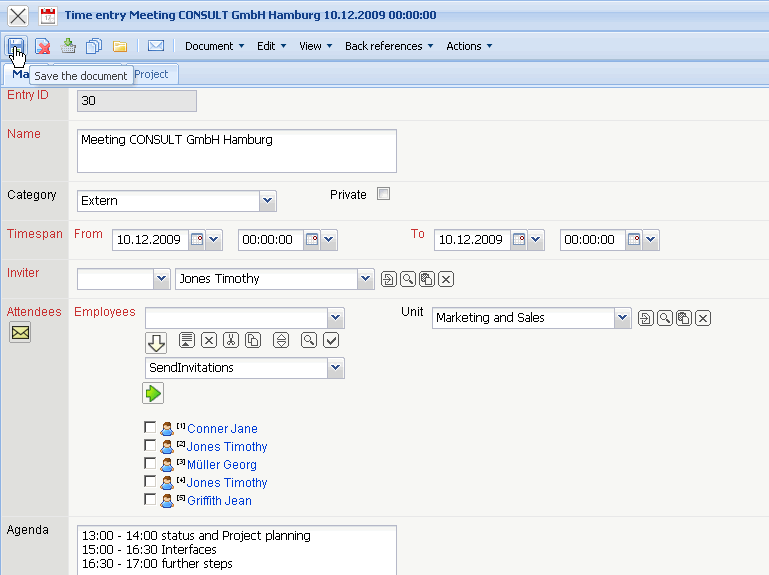769x575 pixels.
Task: Open the Back references menu
Action: [389, 46]
